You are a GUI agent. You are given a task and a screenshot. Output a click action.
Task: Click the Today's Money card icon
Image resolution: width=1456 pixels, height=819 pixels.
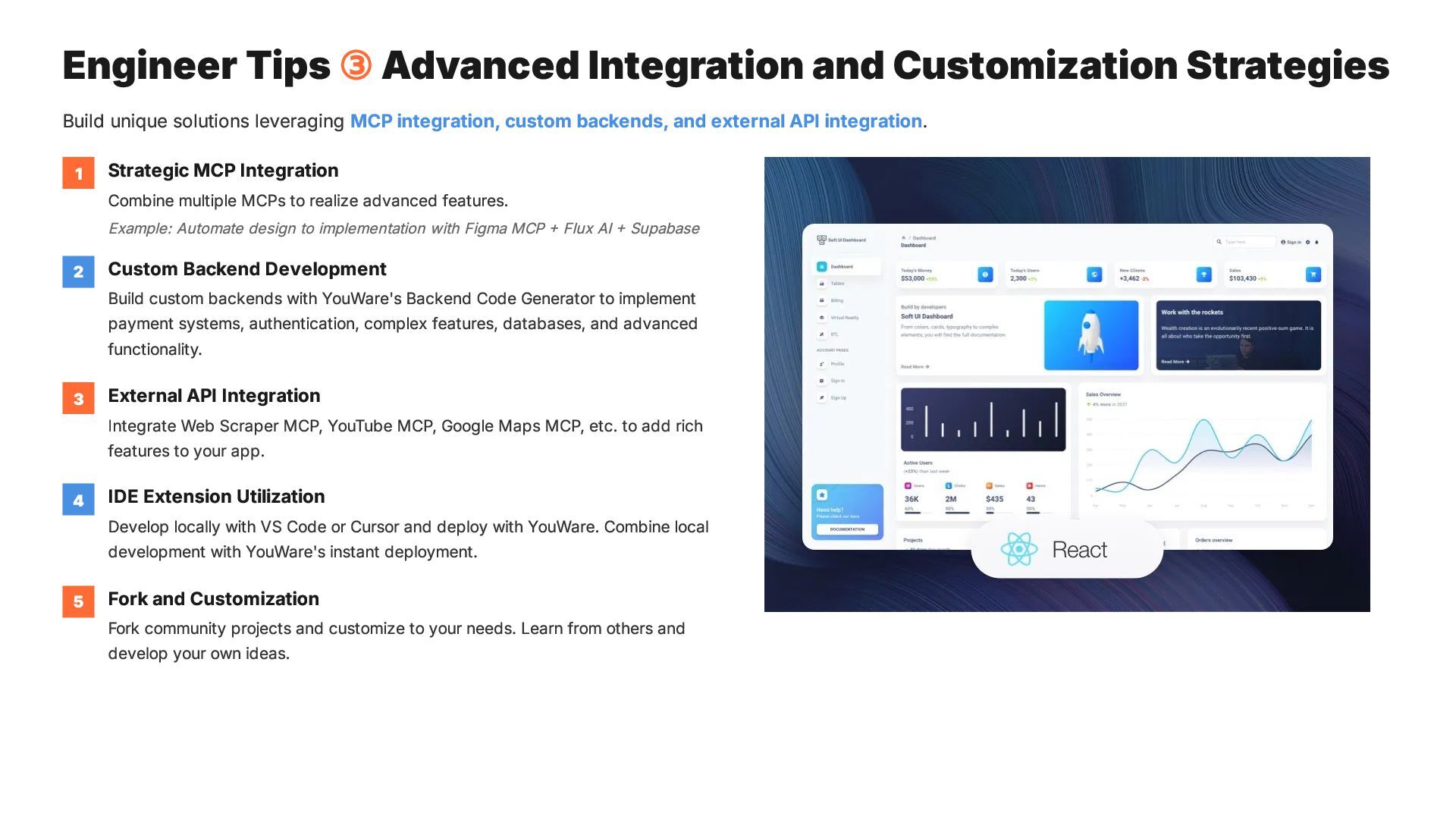tap(985, 275)
